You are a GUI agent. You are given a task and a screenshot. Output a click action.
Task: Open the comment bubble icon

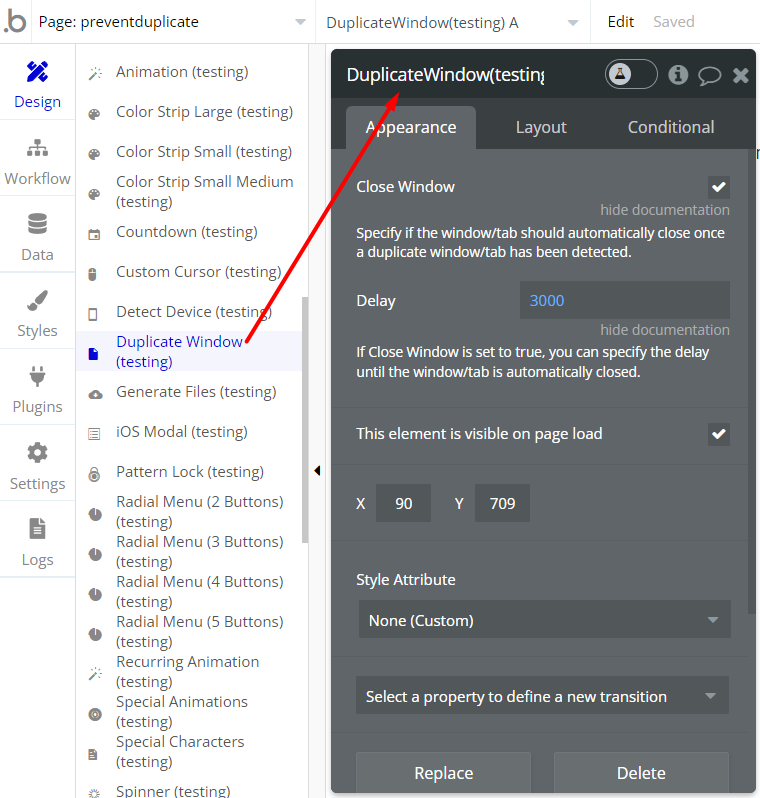[x=709, y=75]
